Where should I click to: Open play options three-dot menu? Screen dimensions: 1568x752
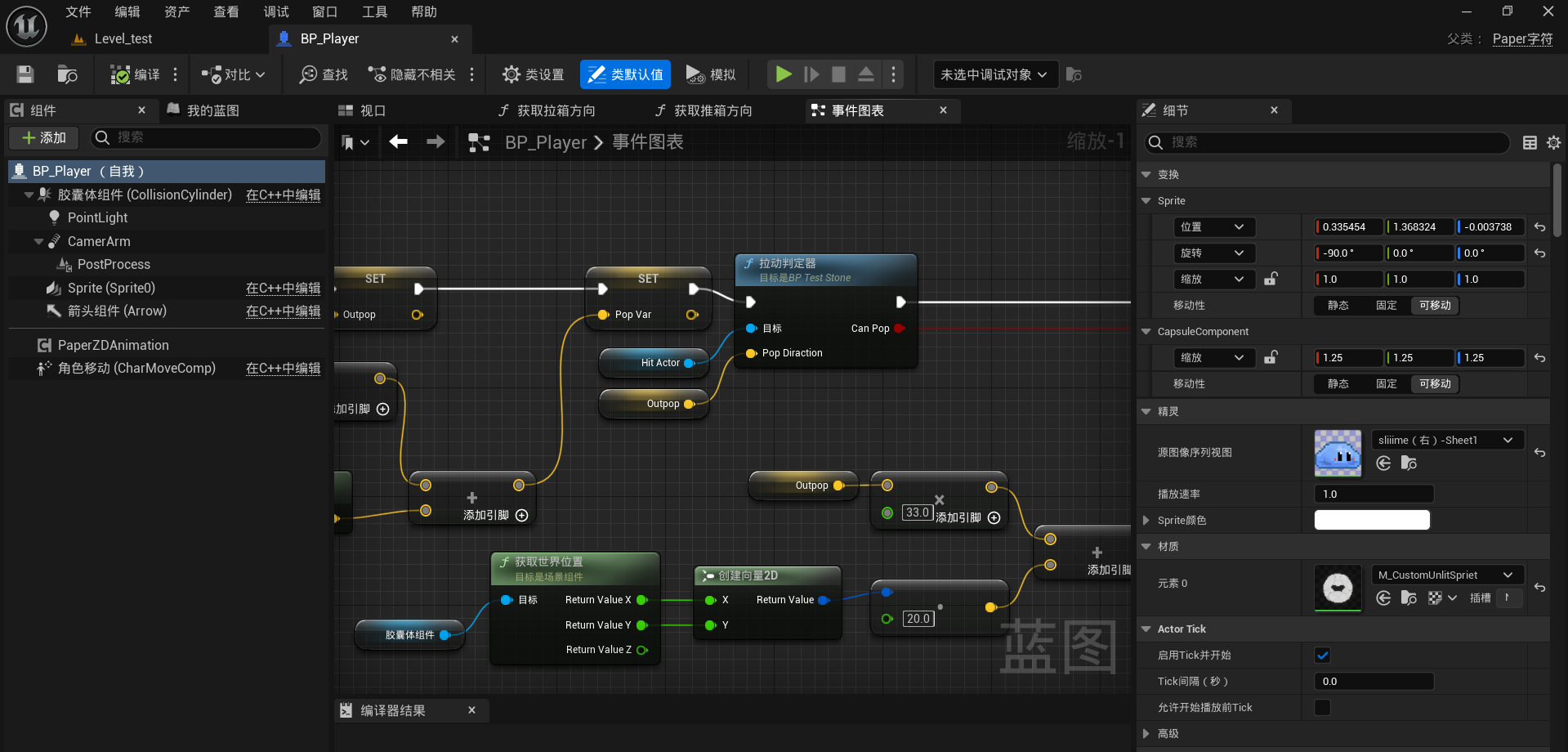[x=893, y=74]
